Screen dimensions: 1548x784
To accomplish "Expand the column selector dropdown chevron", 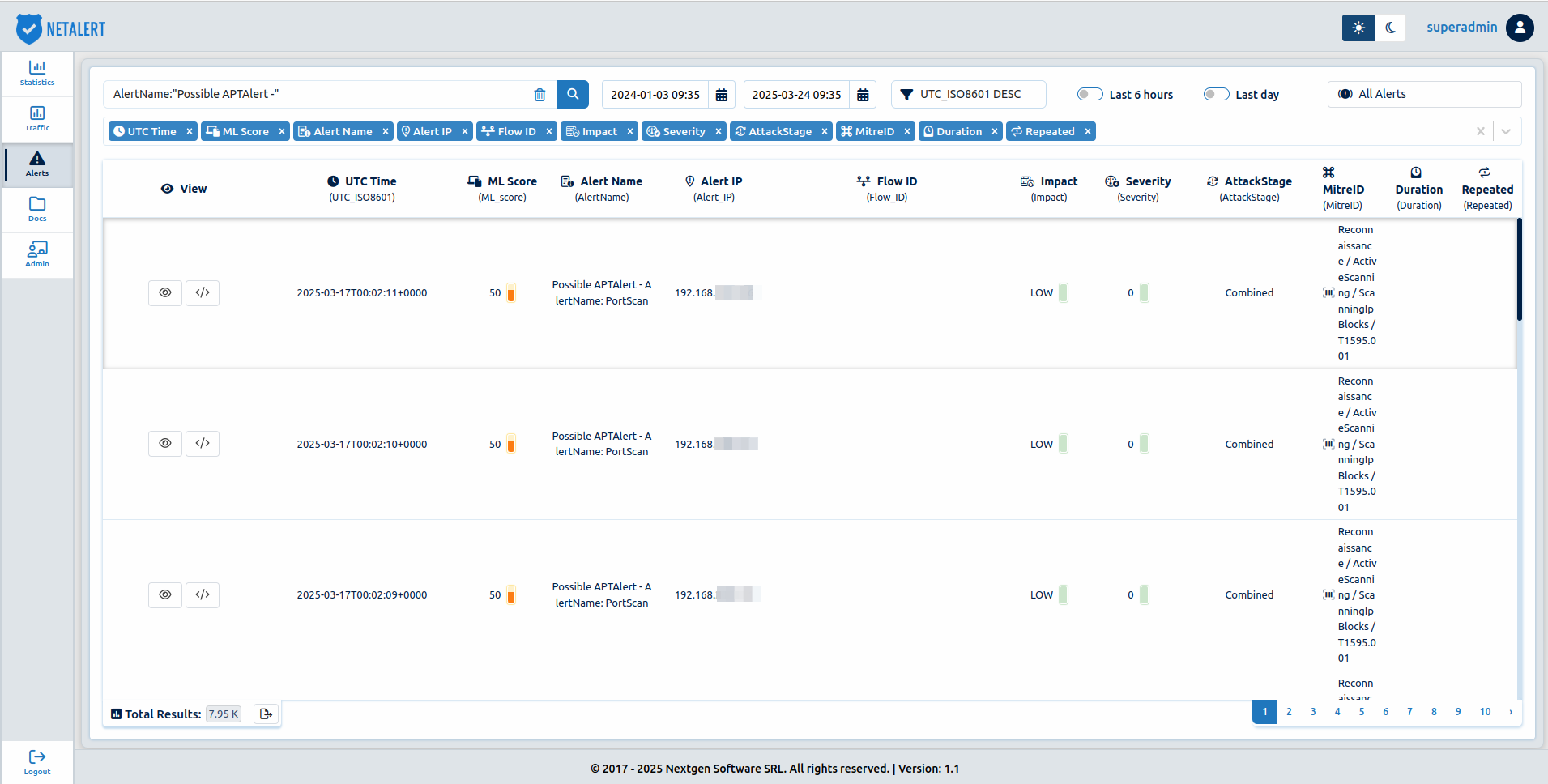I will [x=1506, y=131].
